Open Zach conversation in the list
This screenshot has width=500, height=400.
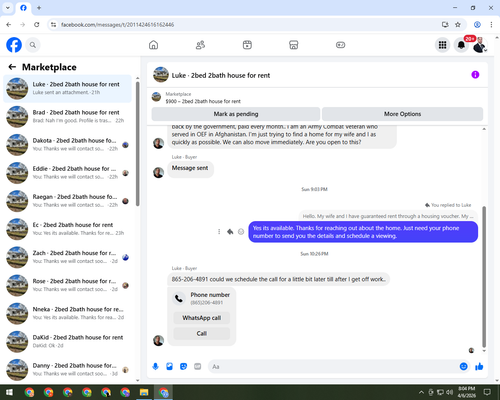pos(67,257)
